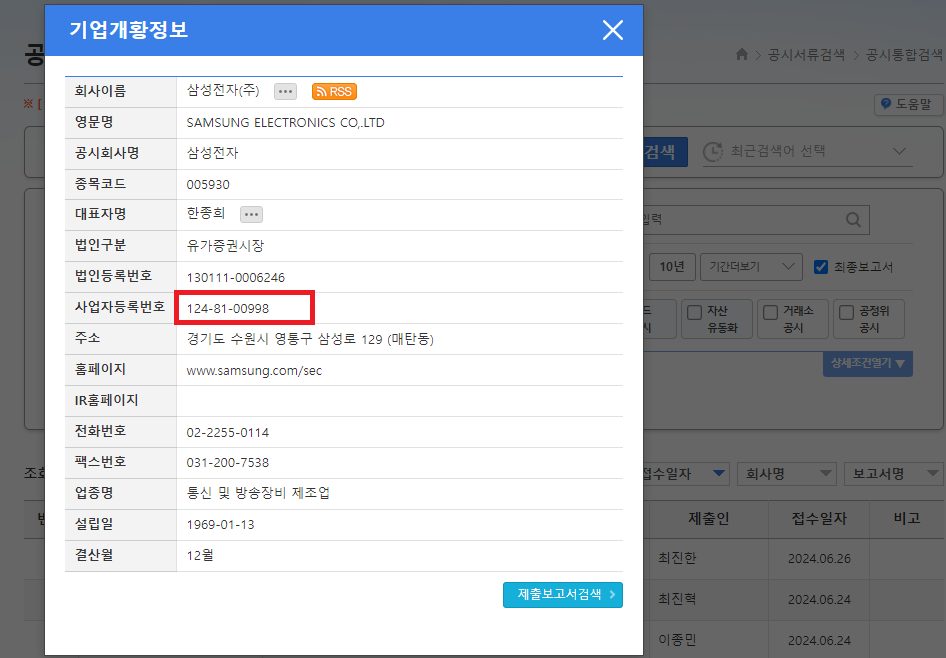This screenshot has width=946, height=658.
Task: Click English name SAMSUNG ELECTRONICS CO,.LTD
Action: [285, 122]
